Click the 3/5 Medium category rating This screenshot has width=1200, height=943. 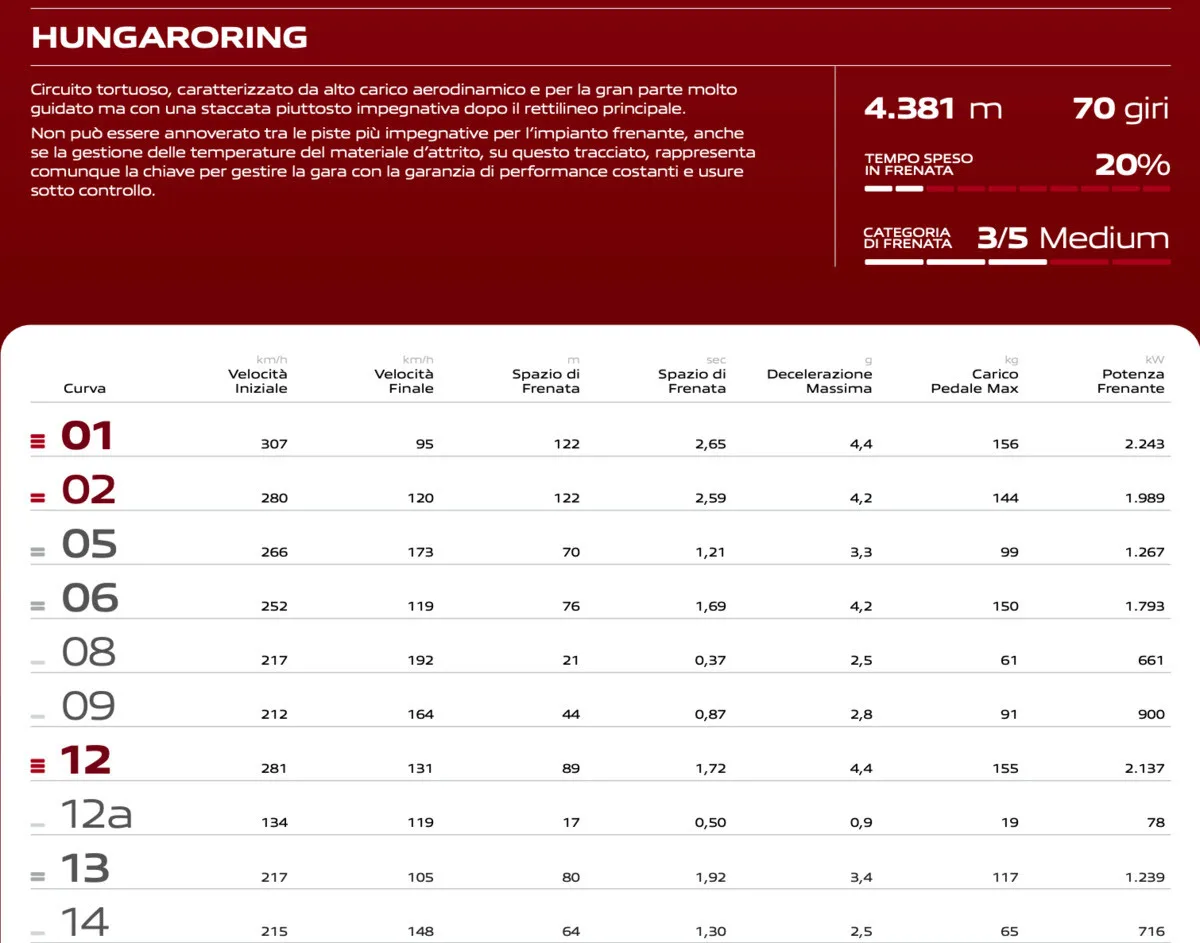(x=1072, y=238)
